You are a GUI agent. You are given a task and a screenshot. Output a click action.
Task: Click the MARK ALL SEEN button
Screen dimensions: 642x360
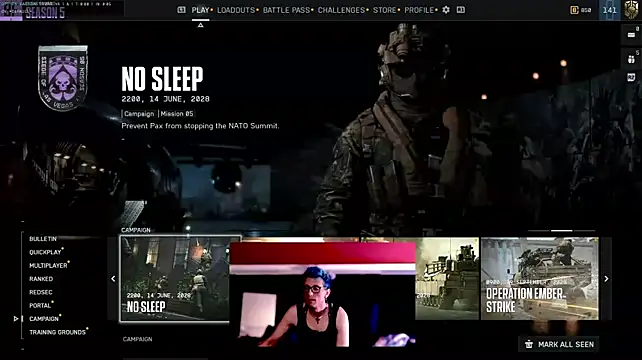(x=558, y=344)
